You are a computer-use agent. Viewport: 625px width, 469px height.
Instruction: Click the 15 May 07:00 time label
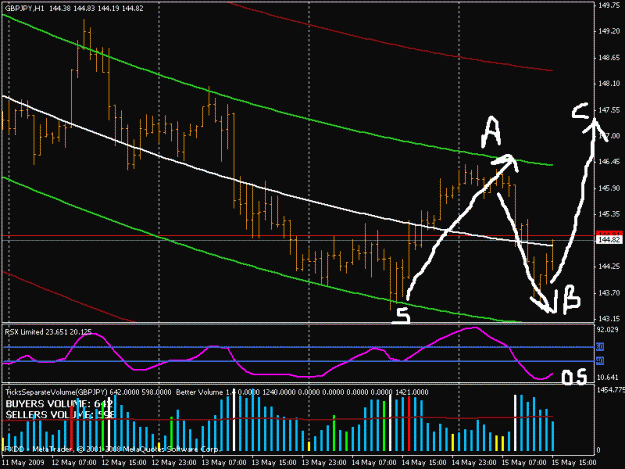pos(524,463)
